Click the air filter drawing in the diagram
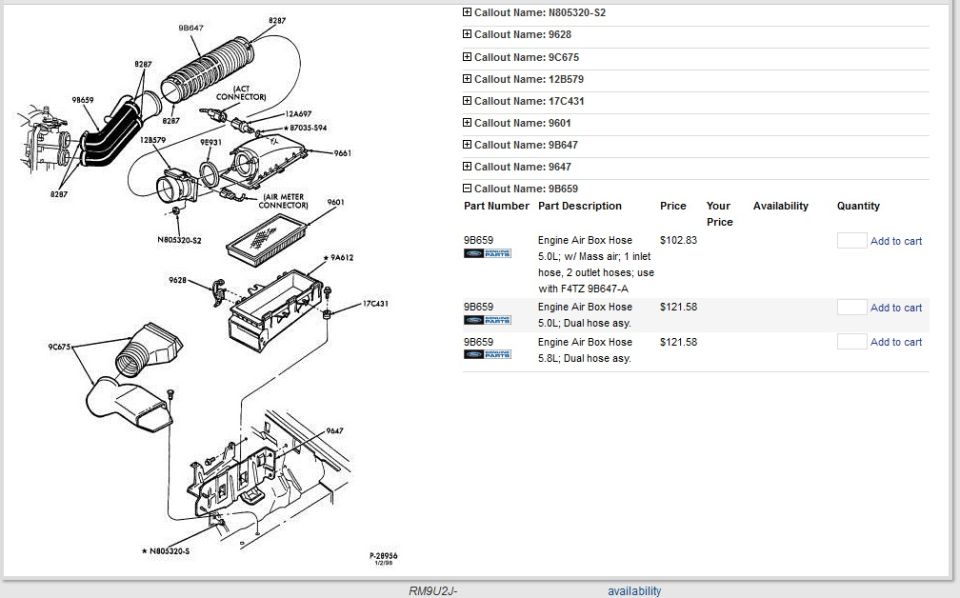Viewport: 960px width, 598px height. 266,239
